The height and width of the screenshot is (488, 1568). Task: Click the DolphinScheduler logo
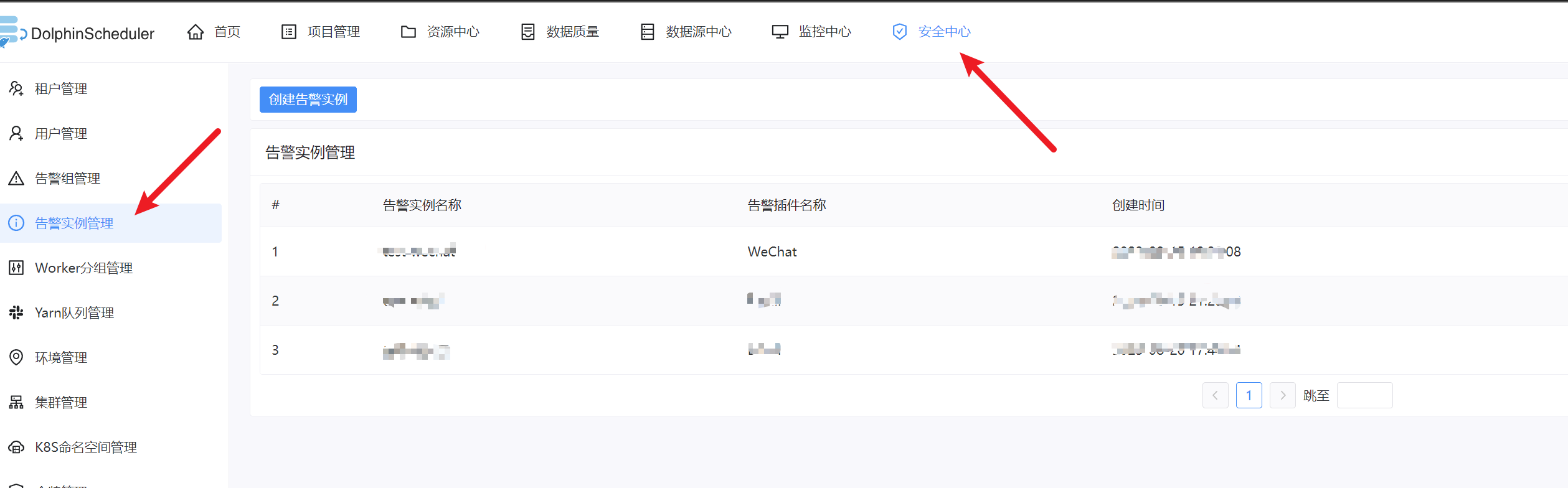coord(77,32)
